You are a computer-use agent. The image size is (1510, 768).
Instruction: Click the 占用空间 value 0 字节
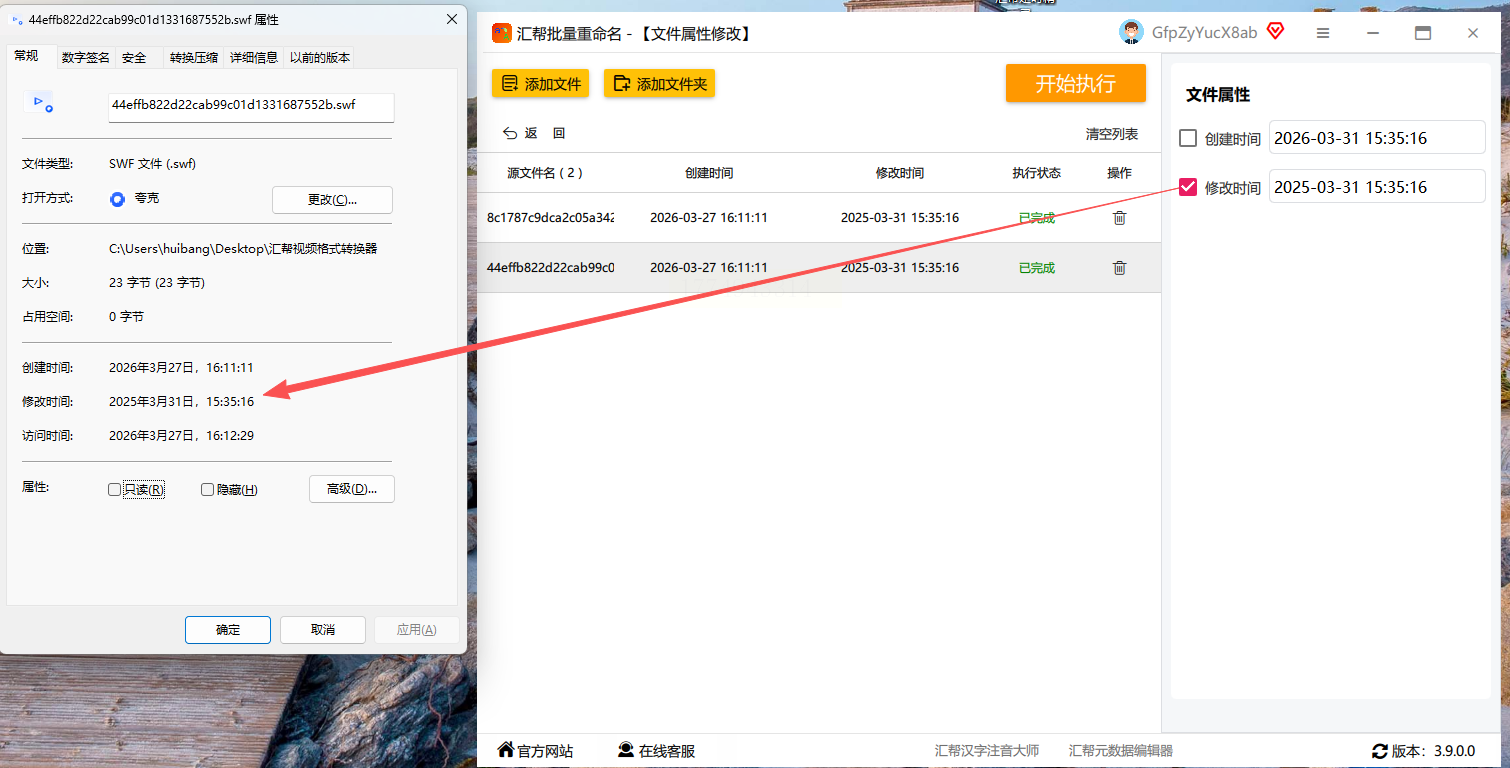tap(126, 317)
